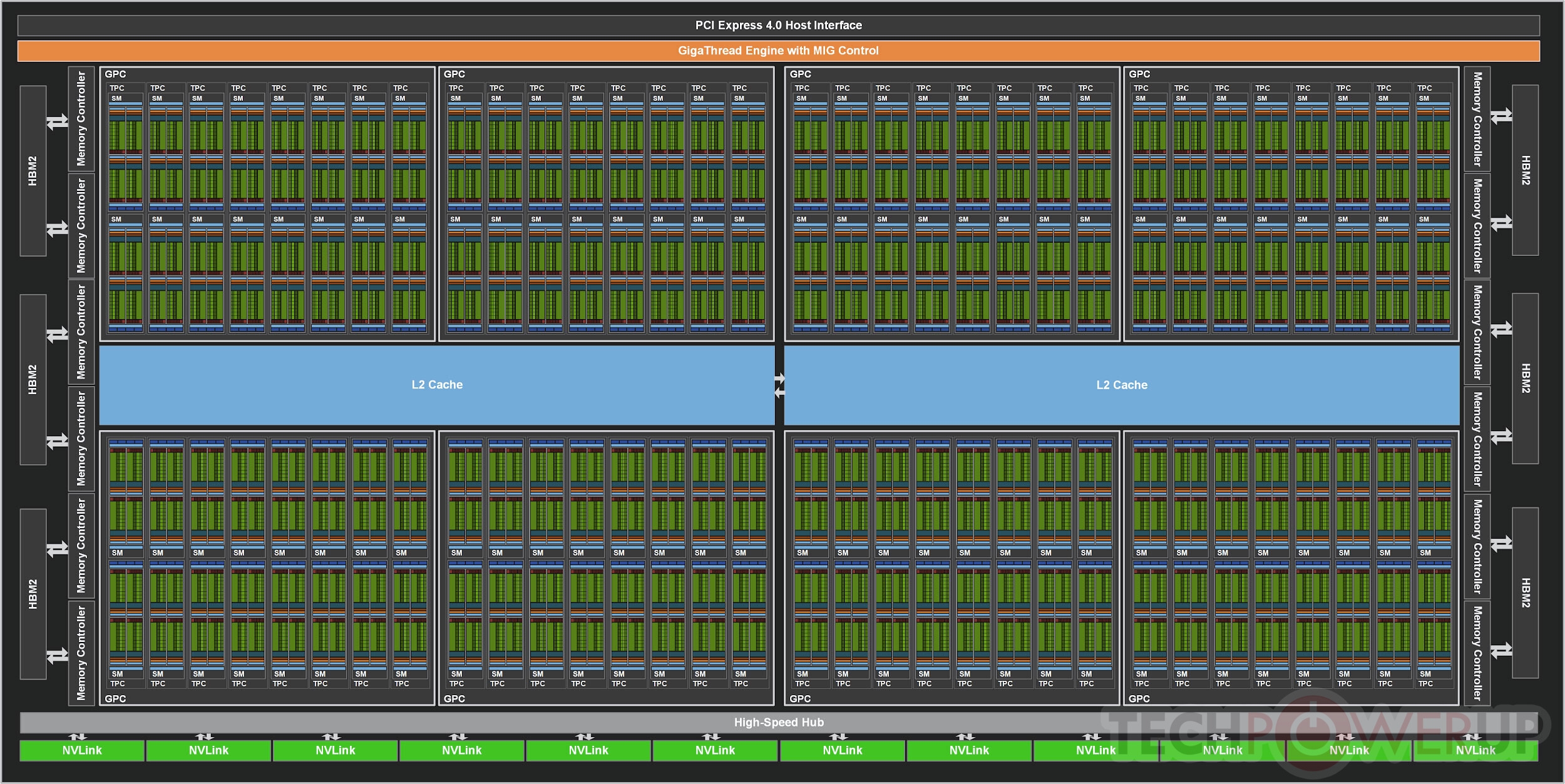Click the arrow icon beside the top-right HBM2 block

point(1501,116)
